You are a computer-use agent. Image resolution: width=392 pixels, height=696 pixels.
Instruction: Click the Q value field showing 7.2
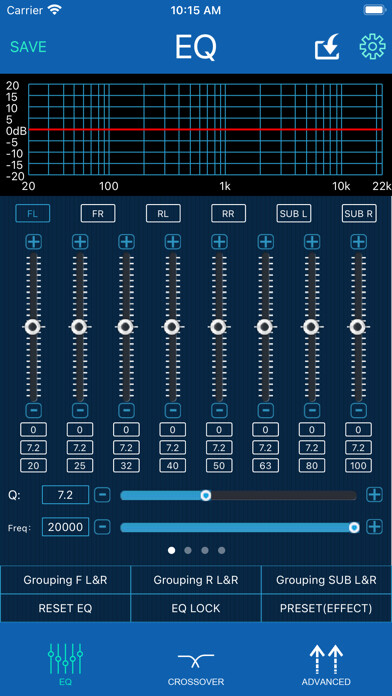click(65, 494)
